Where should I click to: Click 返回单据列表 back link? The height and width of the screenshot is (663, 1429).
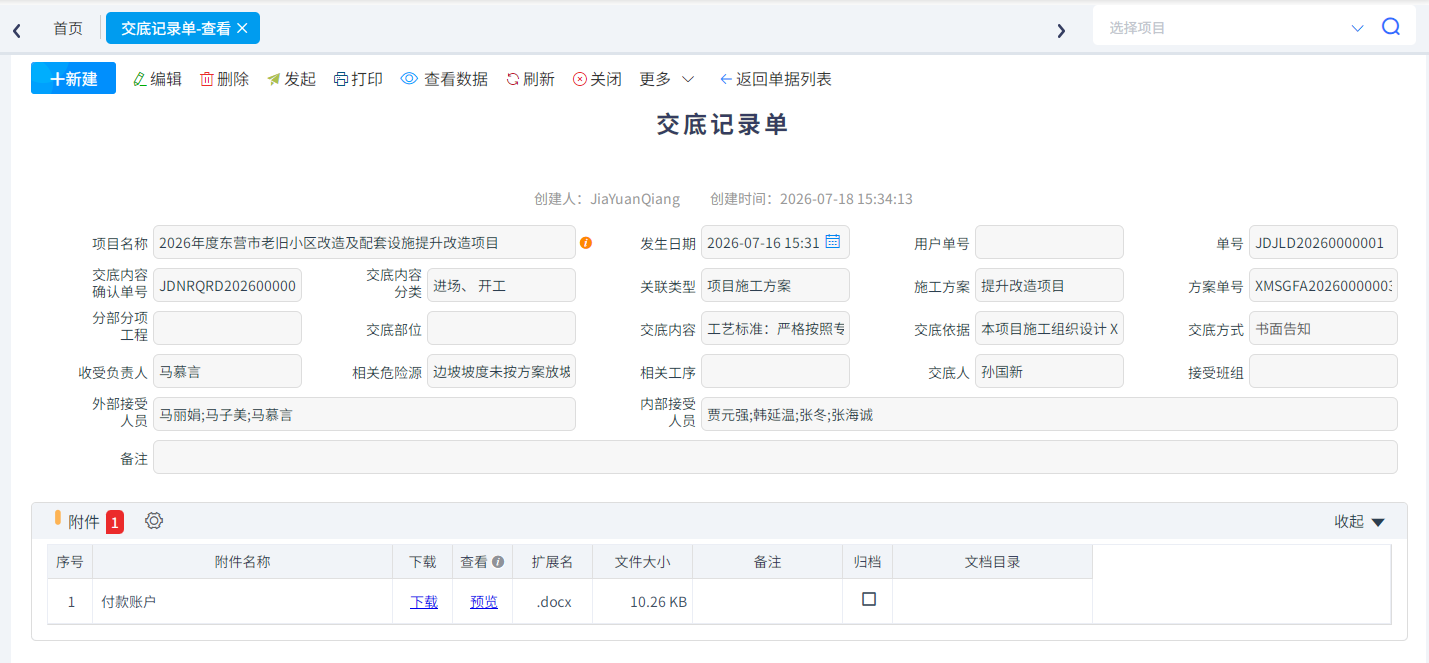coord(776,79)
